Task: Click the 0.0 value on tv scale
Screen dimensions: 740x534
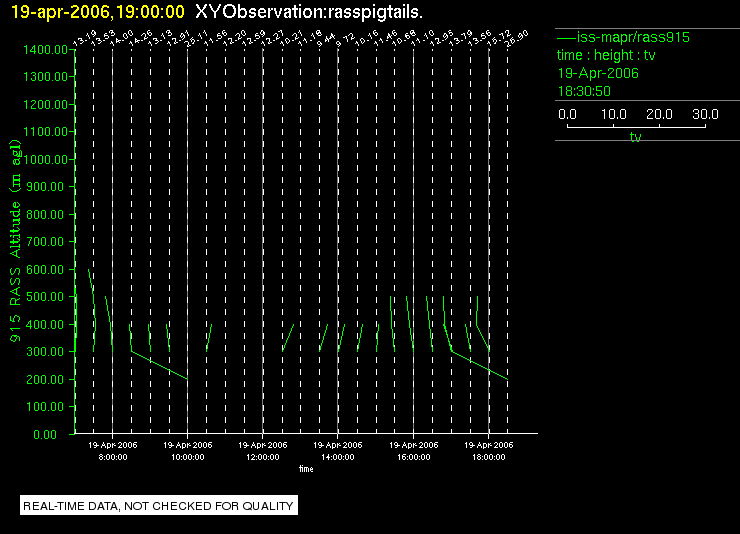Action: tap(567, 114)
